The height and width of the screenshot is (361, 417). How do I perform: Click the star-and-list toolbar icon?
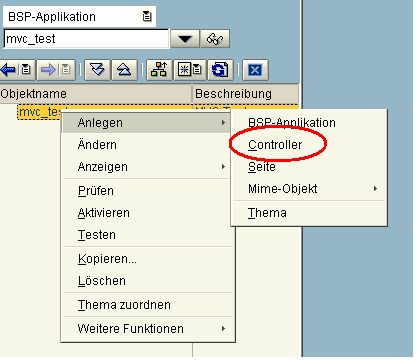(190, 70)
